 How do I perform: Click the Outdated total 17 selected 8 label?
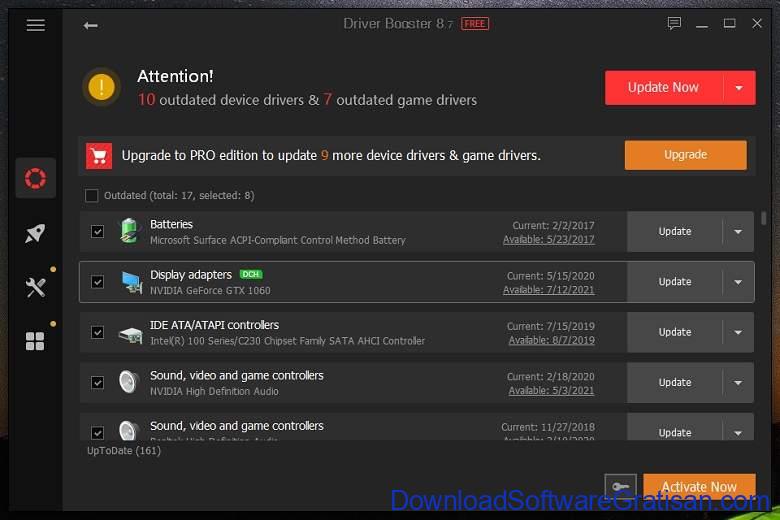click(179, 196)
